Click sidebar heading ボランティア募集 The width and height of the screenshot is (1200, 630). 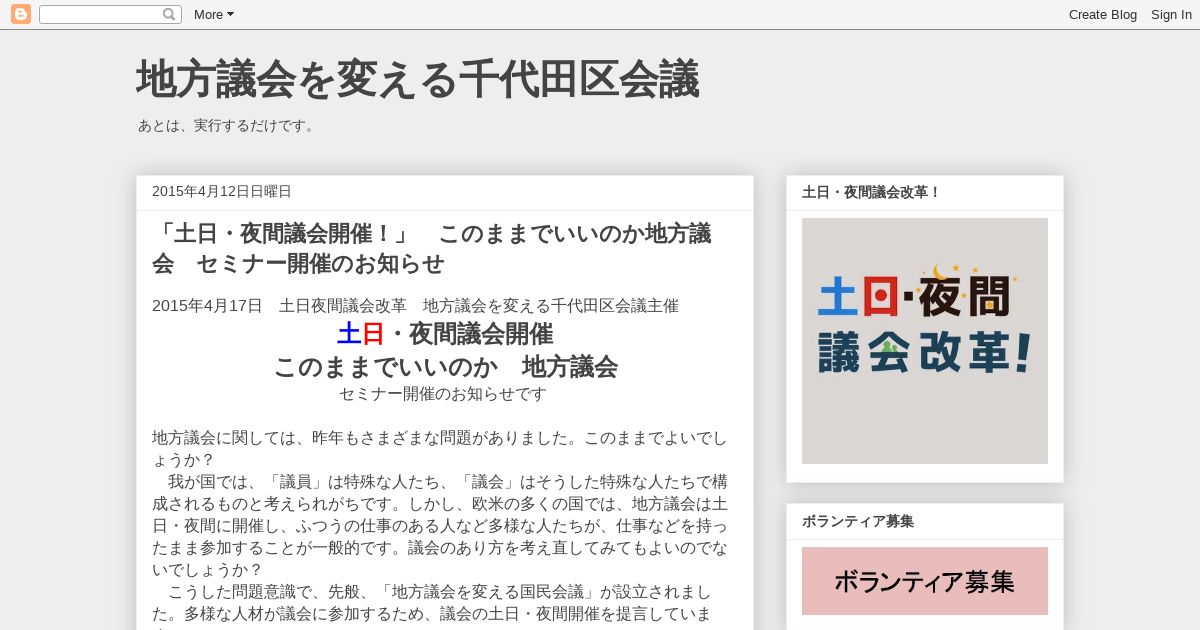(x=858, y=521)
